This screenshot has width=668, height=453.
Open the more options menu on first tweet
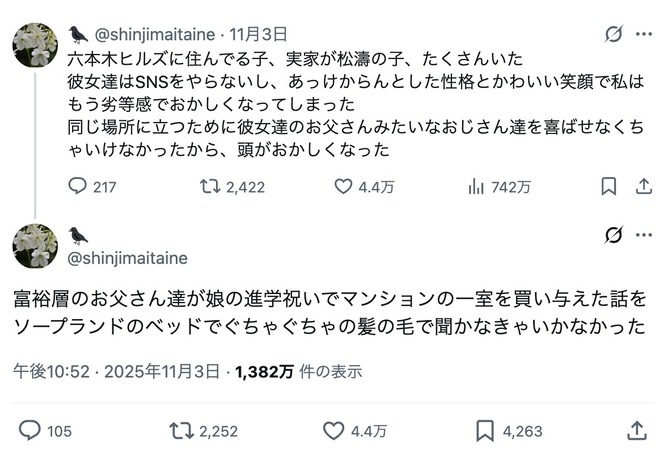[x=644, y=34]
